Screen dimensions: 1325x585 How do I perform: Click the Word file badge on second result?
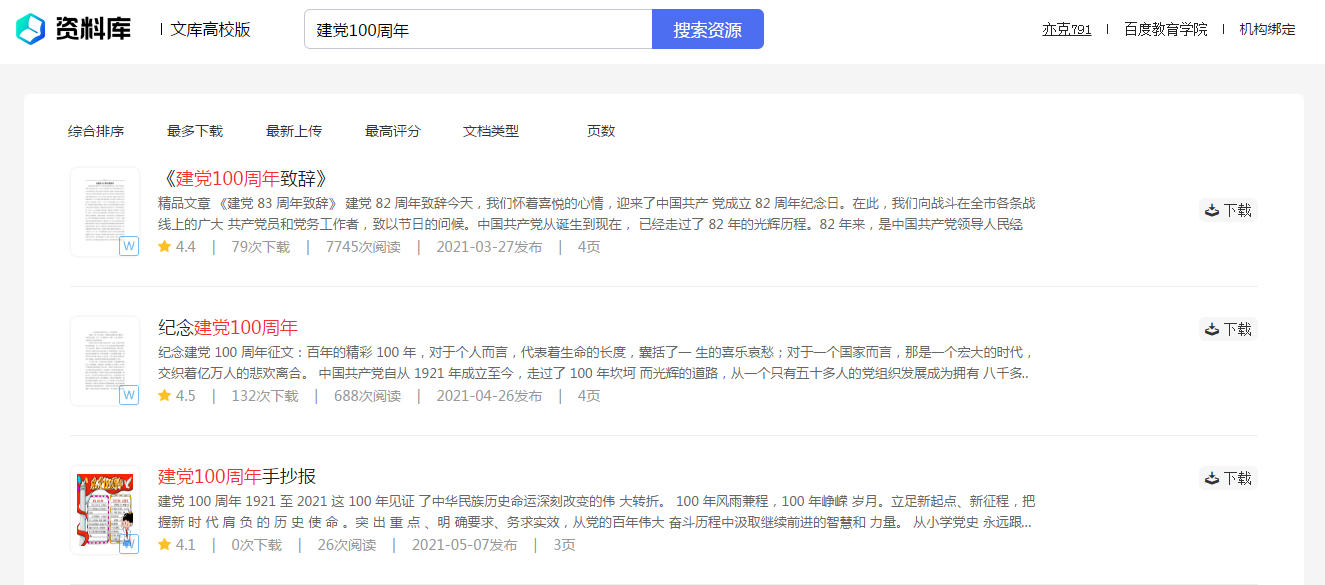[x=129, y=395]
